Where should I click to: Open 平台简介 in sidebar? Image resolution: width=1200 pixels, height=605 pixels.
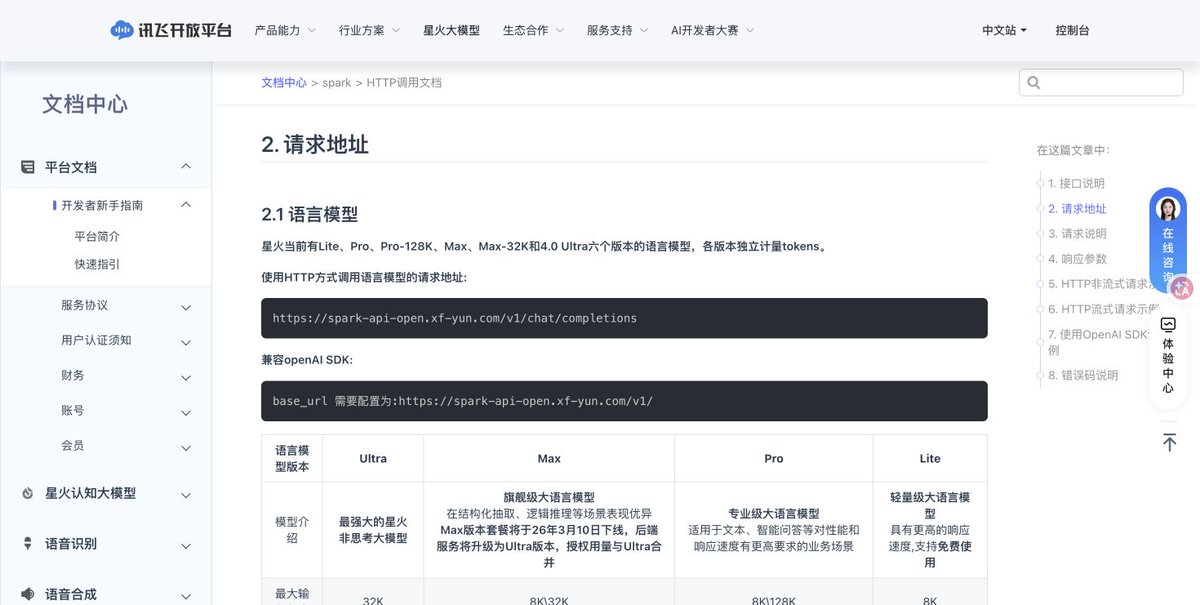click(97, 237)
